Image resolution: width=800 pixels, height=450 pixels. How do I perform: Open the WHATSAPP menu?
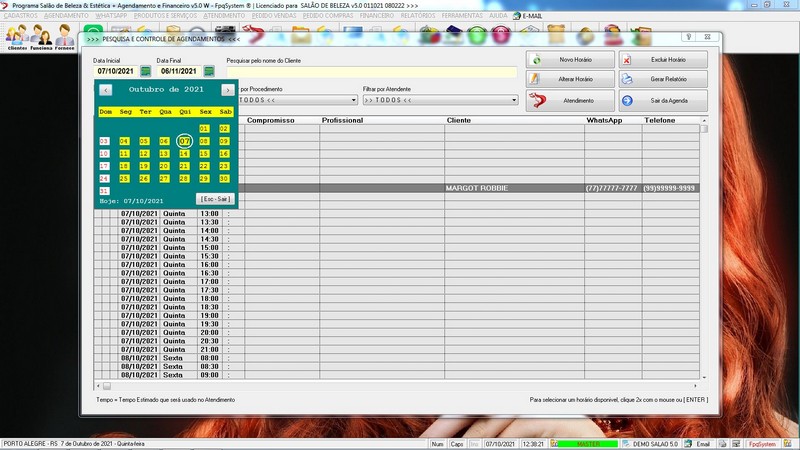point(111,16)
